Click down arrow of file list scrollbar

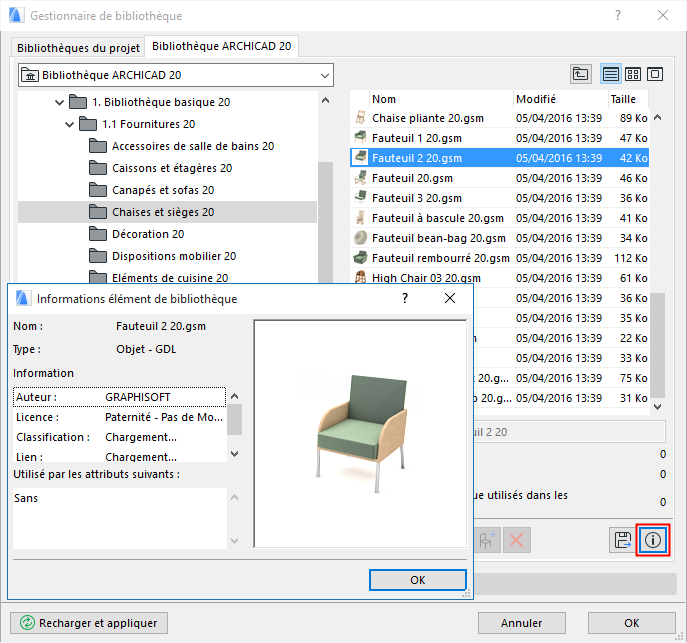tap(657, 406)
